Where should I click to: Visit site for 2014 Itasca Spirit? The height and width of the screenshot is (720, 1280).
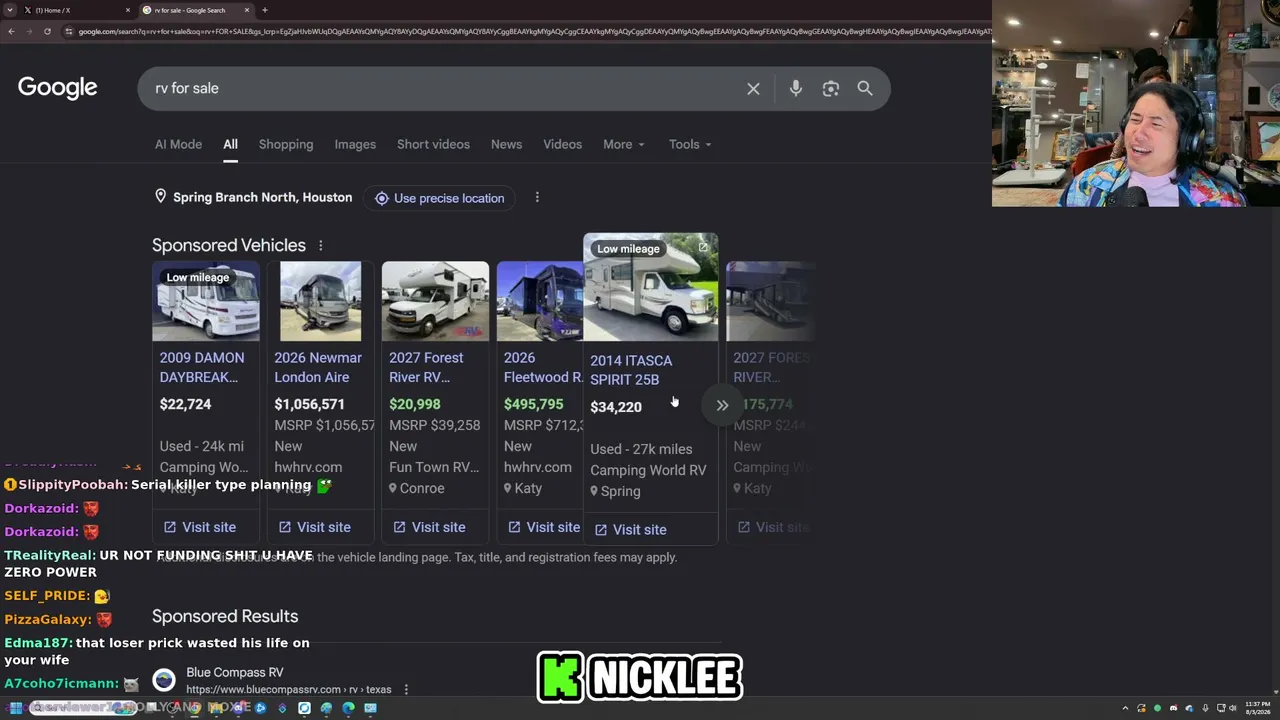[631, 530]
